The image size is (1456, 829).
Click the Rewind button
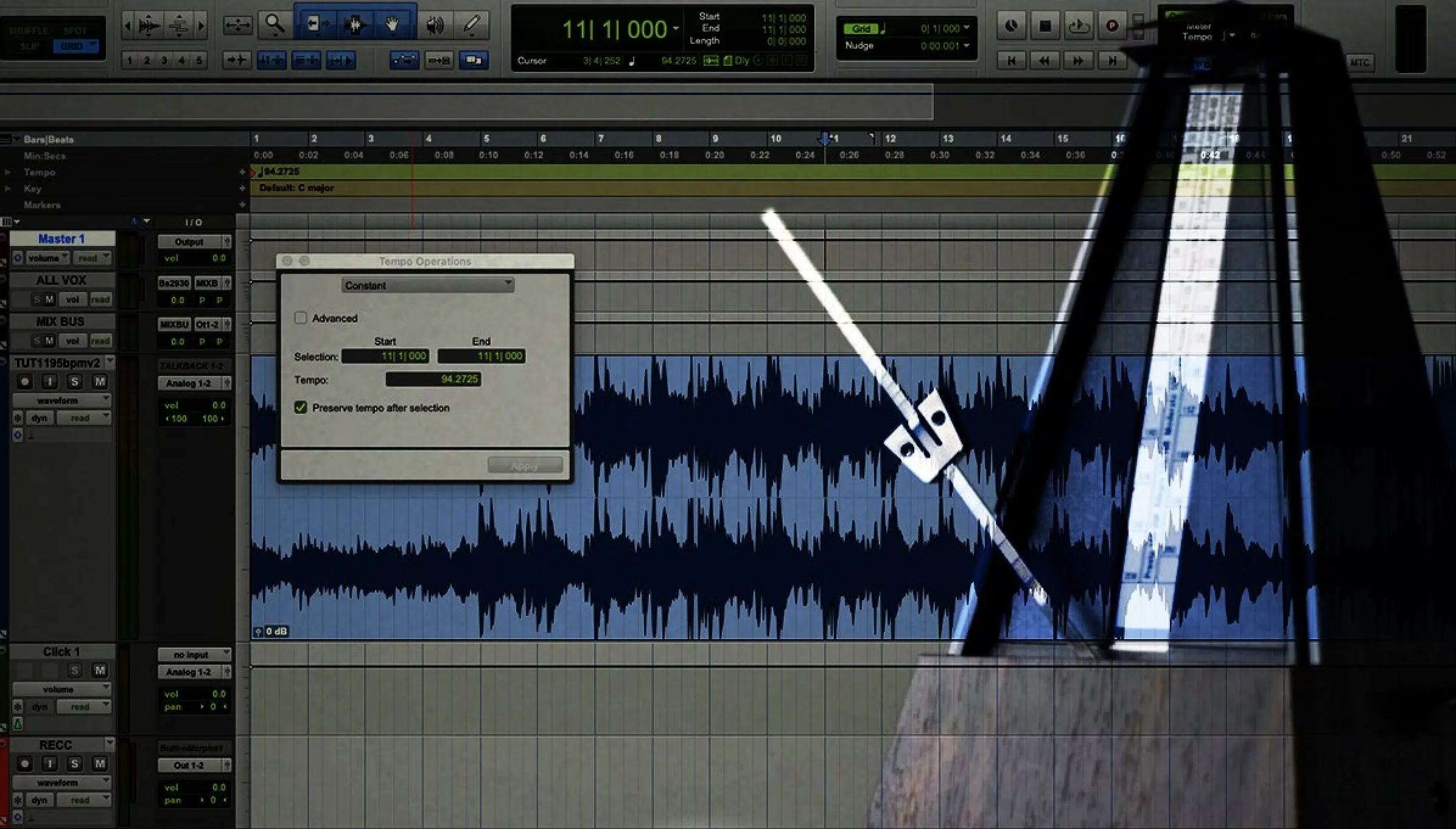pos(1045,61)
